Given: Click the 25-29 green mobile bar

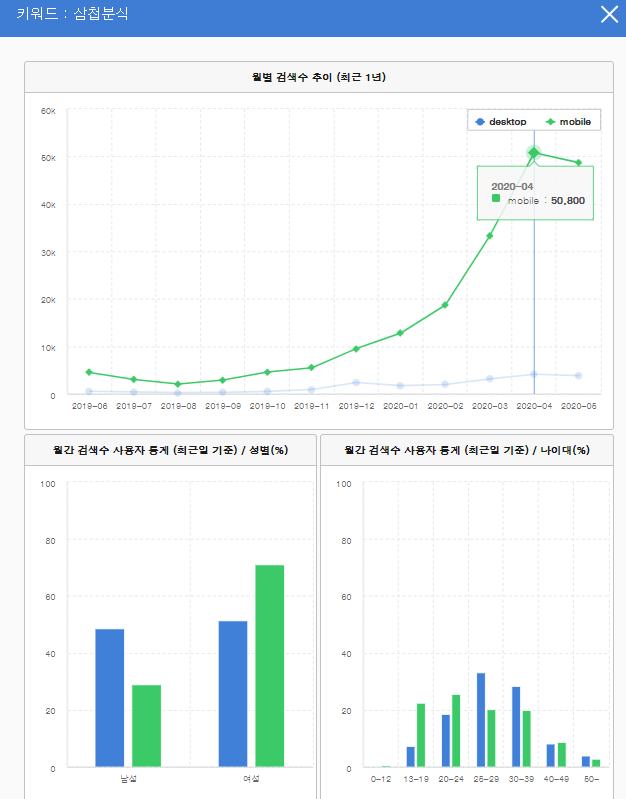Looking at the screenshot, I should click(x=491, y=738).
